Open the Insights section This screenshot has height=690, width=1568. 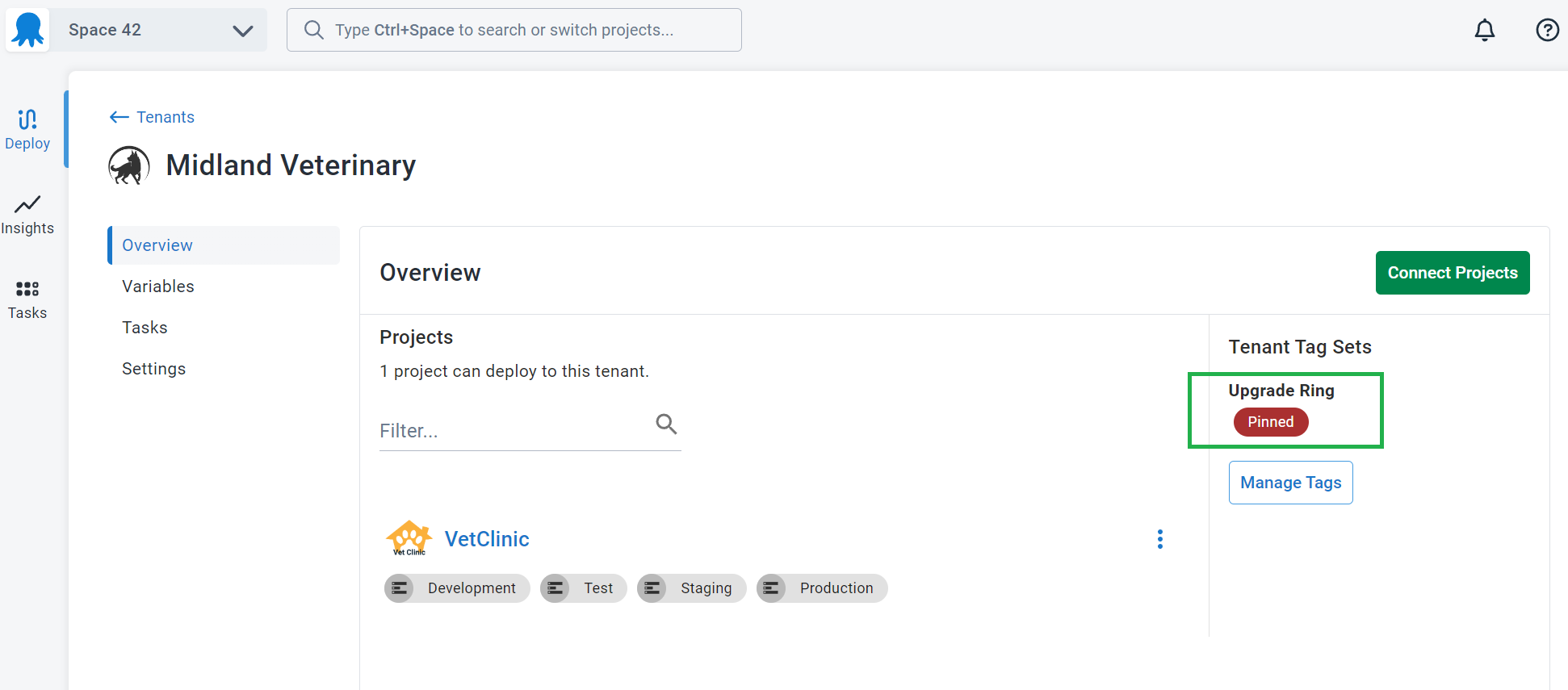[27, 215]
